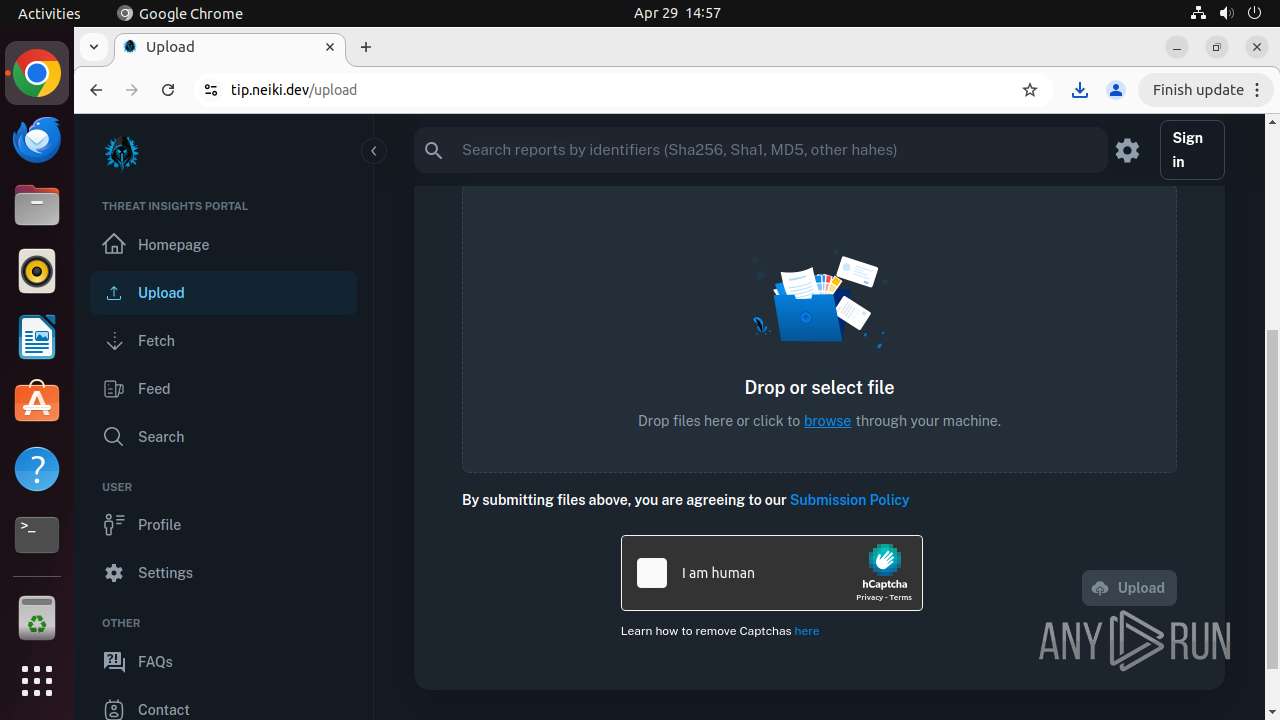The height and width of the screenshot is (720, 1280).
Task: Bookmark this page with the star
Action: pos(1030,90)
